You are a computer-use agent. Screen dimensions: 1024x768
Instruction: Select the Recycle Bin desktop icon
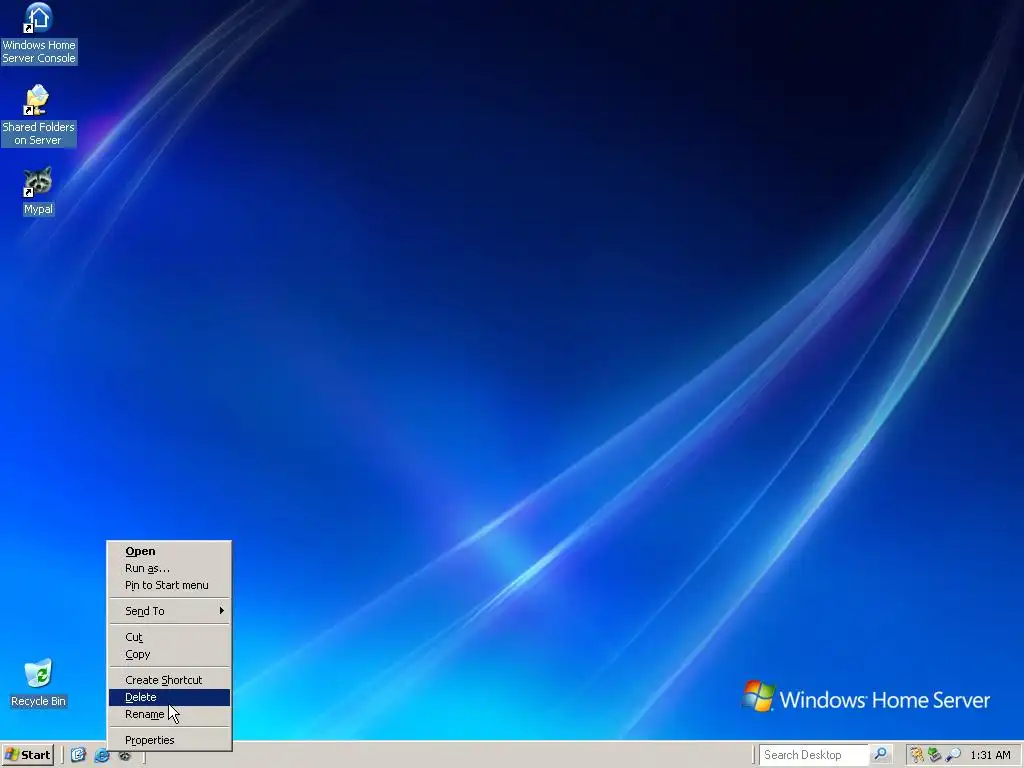[39, 683]
